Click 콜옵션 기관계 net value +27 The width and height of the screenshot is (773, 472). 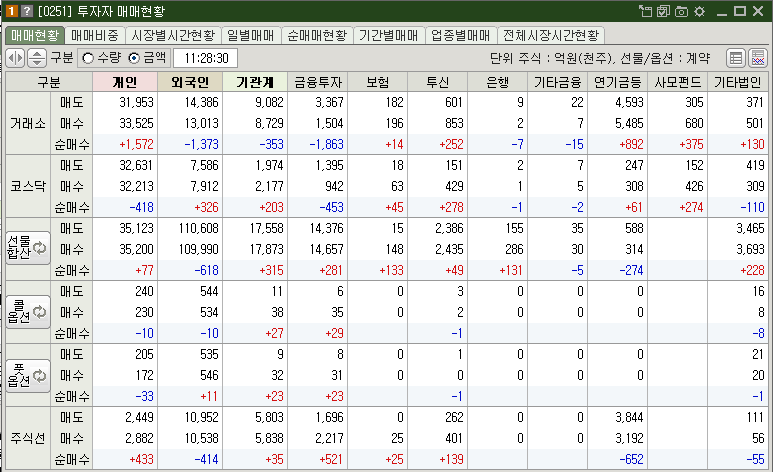(275, 333)
